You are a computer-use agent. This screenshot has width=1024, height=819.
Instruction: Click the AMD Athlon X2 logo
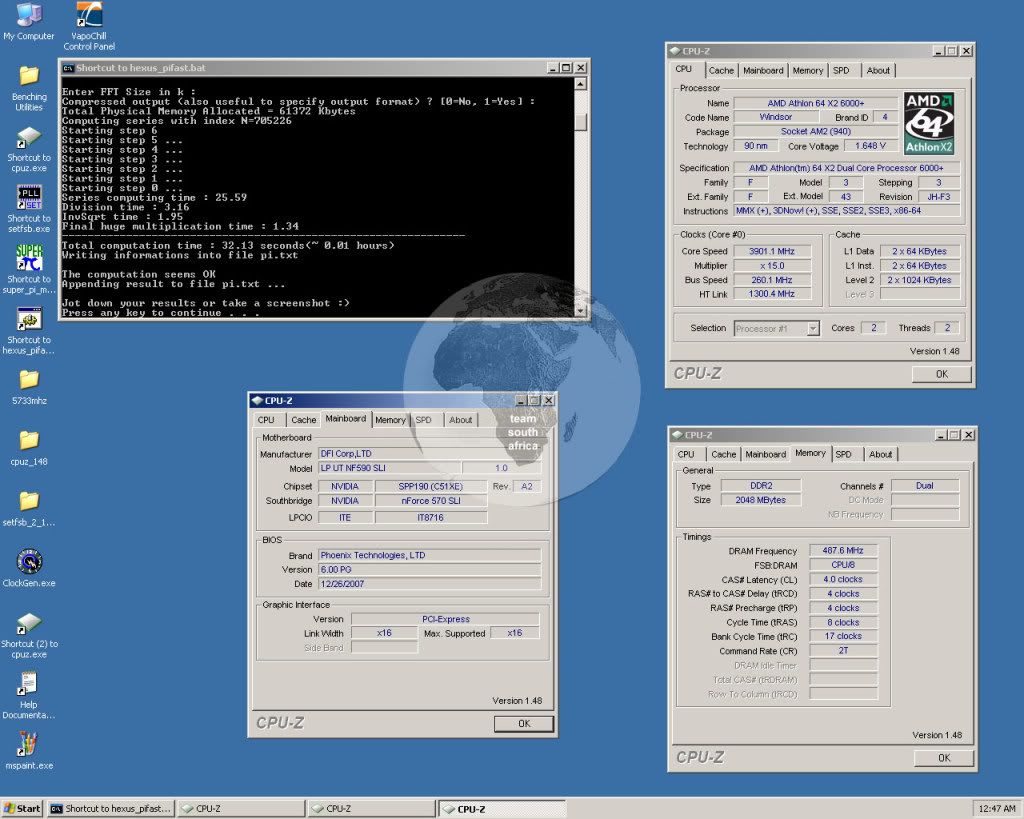(x=929, y=123)
